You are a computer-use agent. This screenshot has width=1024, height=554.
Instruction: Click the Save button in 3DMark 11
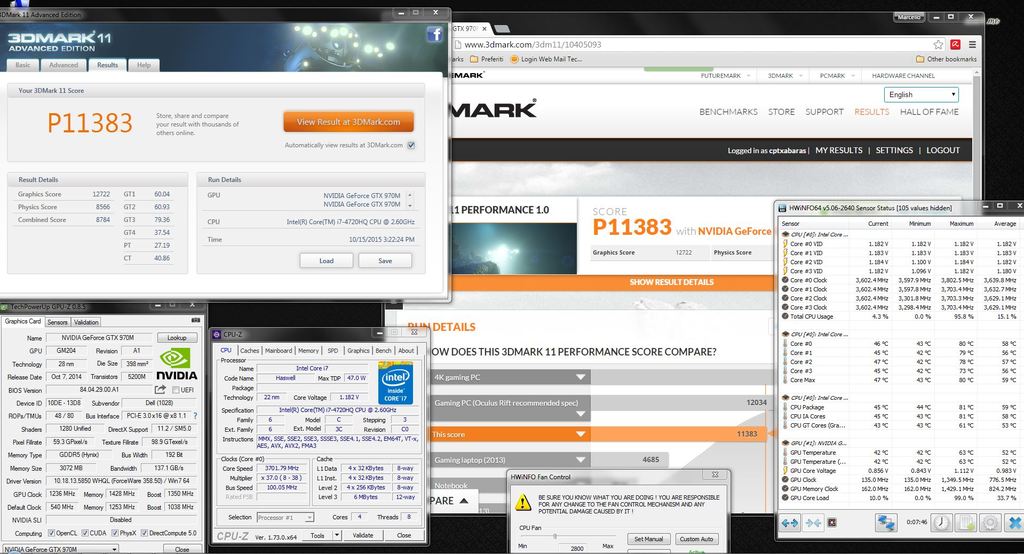(x=385, y=261)
